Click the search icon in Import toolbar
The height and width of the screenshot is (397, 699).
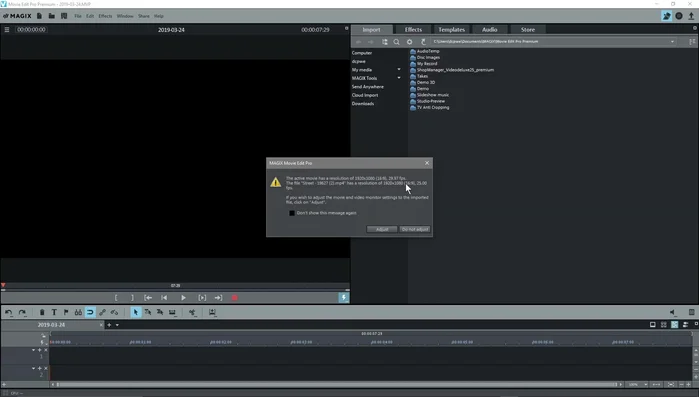(396, 42)
